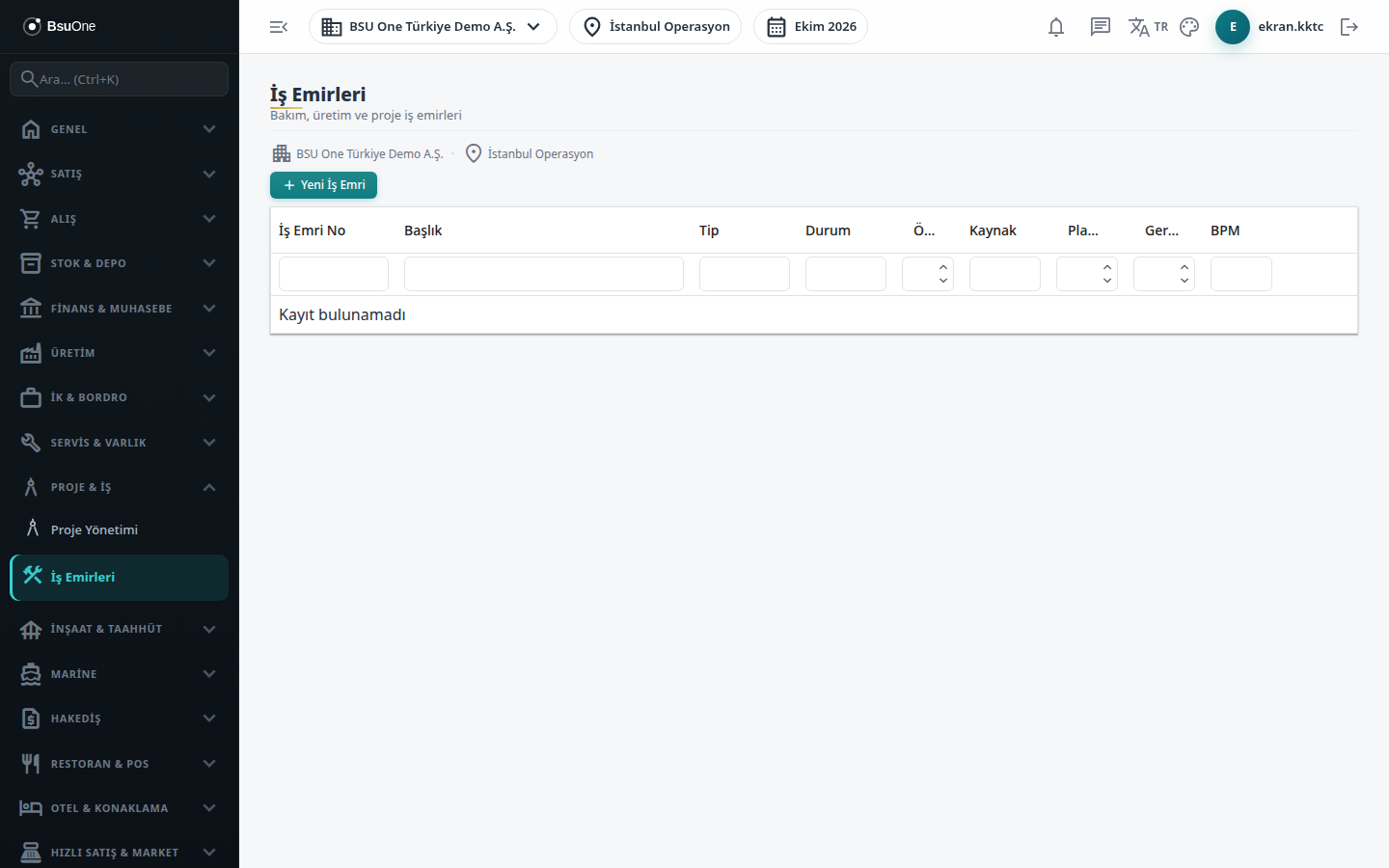This screenshot has height=868, width=1389.
Task: Expand the Otel & Konaklama section chevron
Action: (x=209, y=808)
